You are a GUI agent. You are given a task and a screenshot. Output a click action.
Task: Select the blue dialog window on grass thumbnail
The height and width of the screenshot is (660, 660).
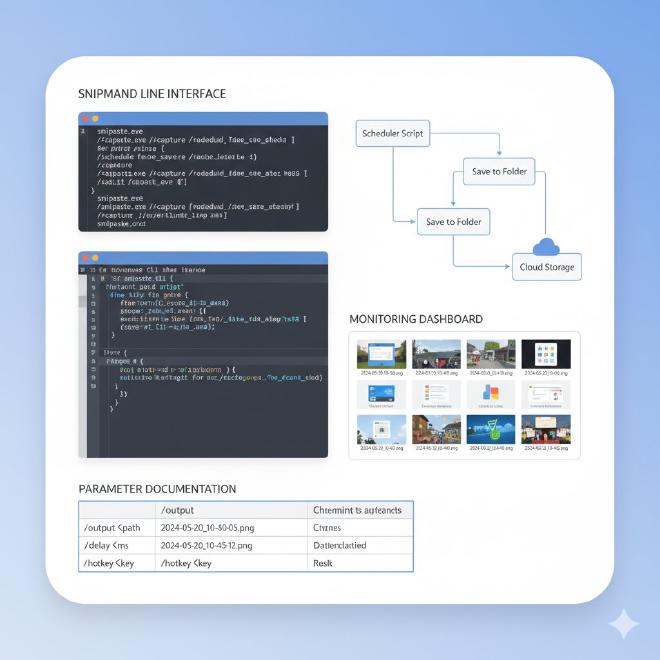click(381, 353)
